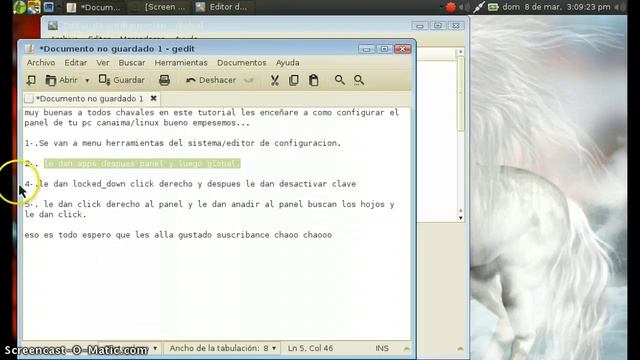Open the Archivo menu
The width and height of the screenshot is (640, 360).
tap(41, 62)
